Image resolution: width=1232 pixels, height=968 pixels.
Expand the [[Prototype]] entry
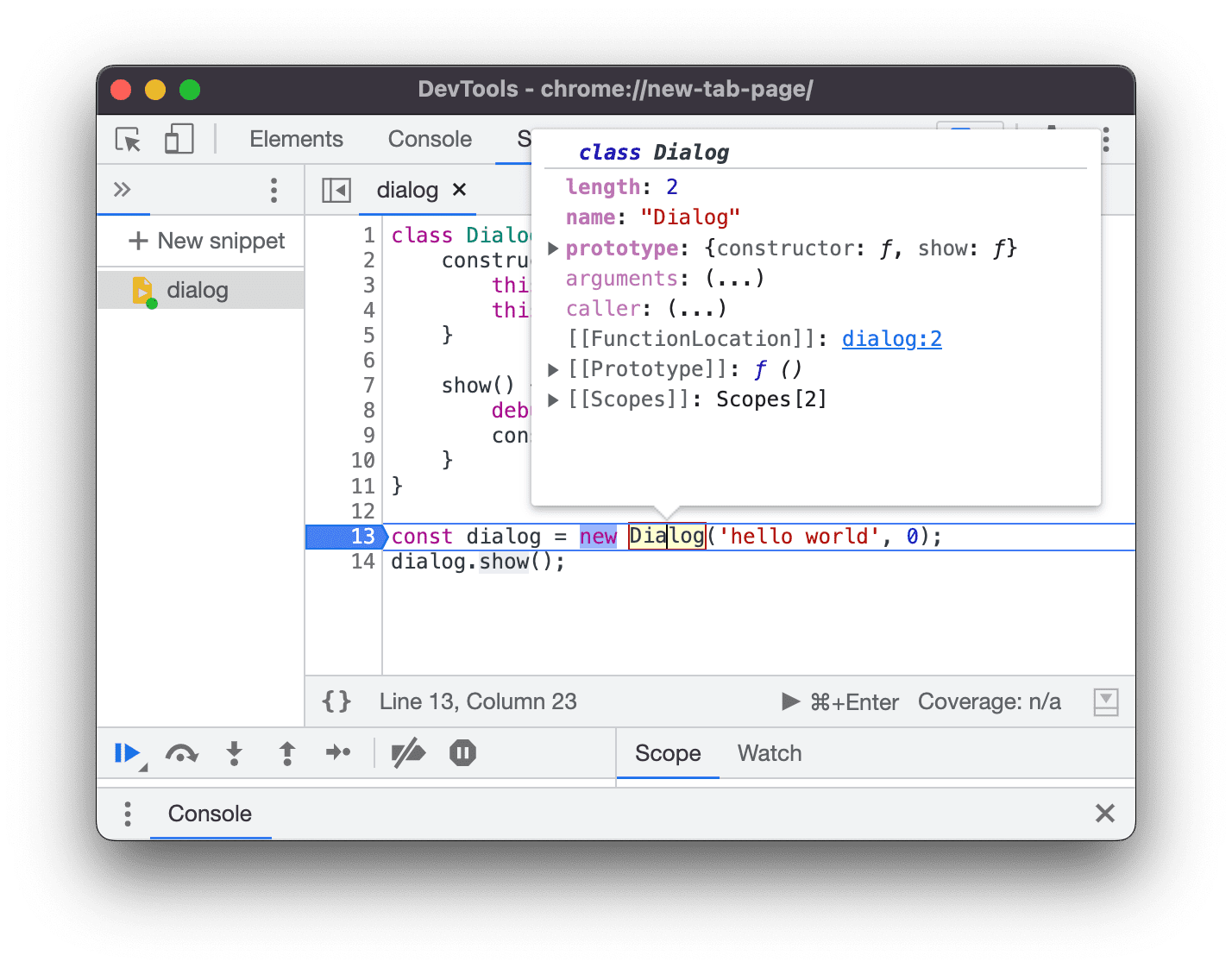point(553,368)
